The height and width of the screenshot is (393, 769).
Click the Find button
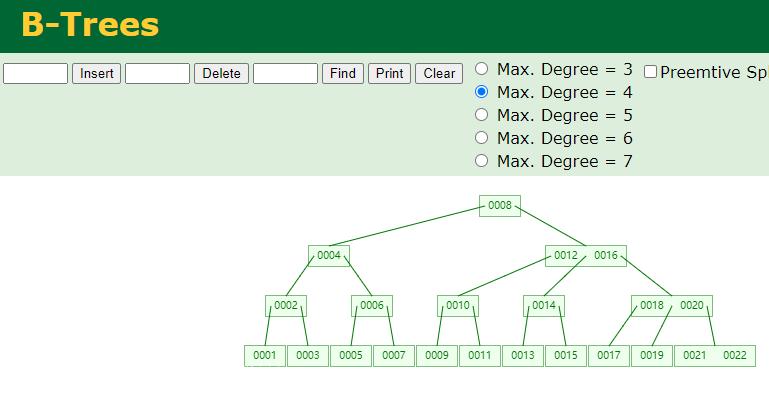tap(343, 74)
